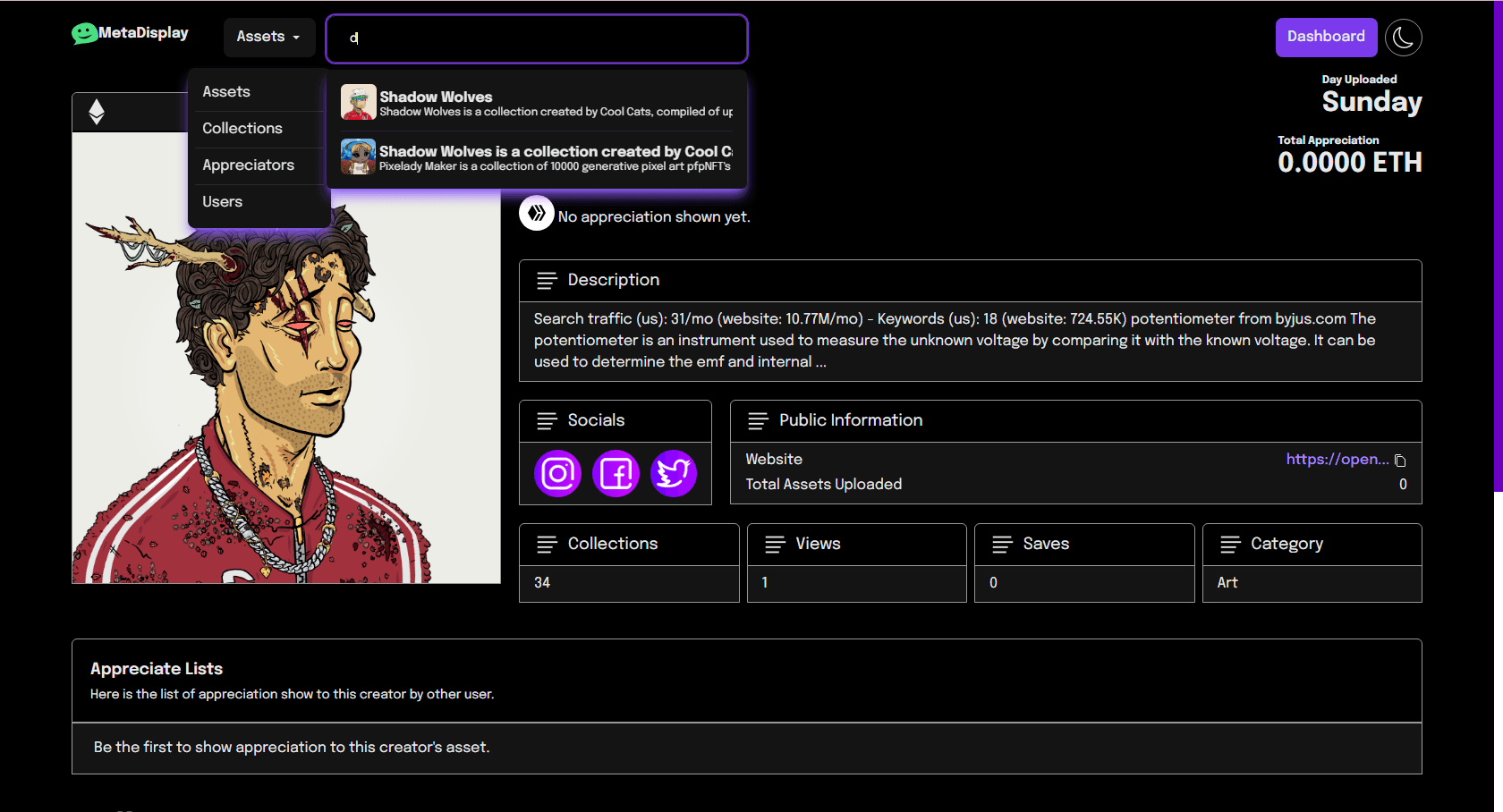Click the Description section lines icon
1503x812 pixels.
[547, 281]
